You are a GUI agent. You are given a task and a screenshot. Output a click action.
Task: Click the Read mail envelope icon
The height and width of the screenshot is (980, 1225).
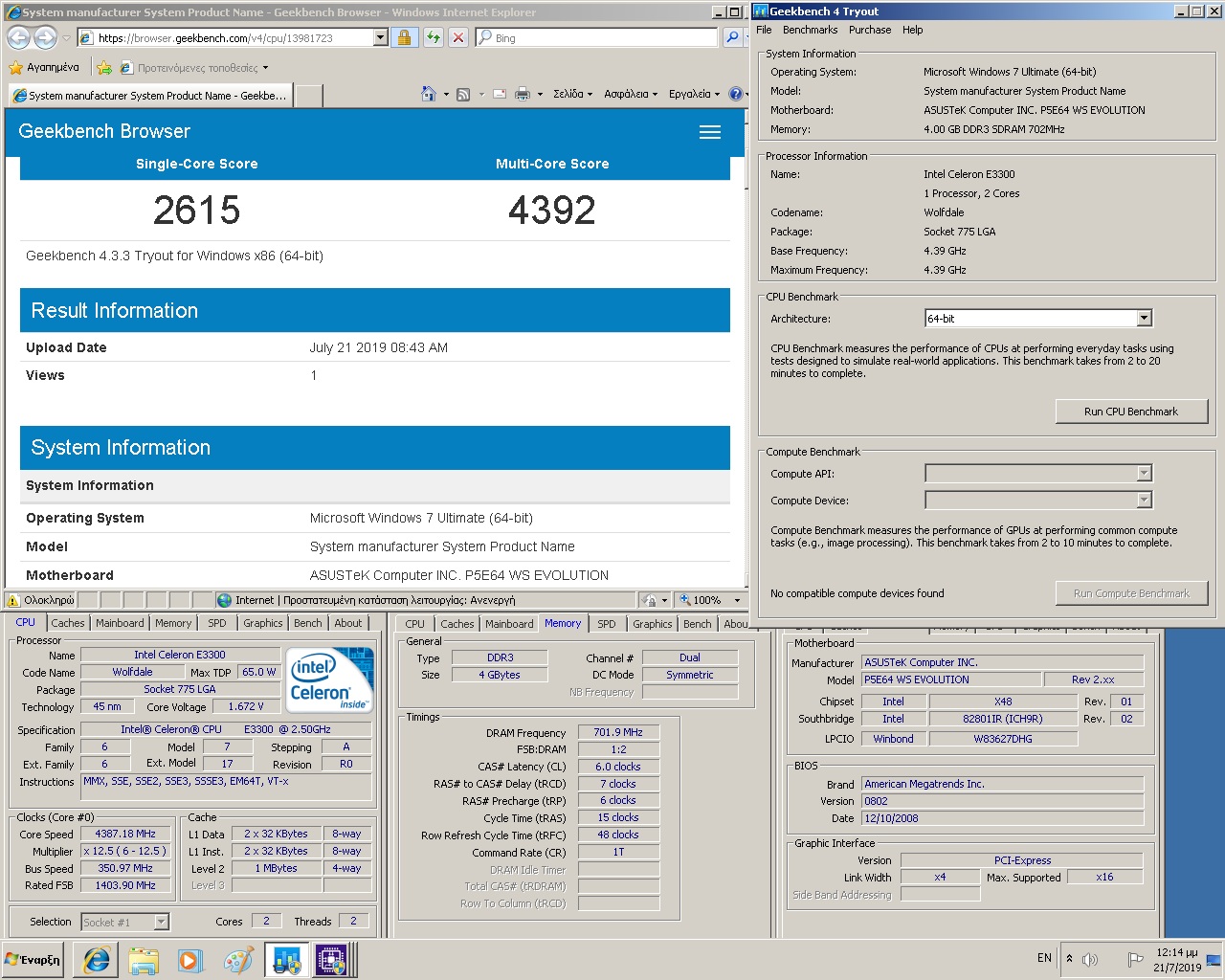(x=499, y=94)
